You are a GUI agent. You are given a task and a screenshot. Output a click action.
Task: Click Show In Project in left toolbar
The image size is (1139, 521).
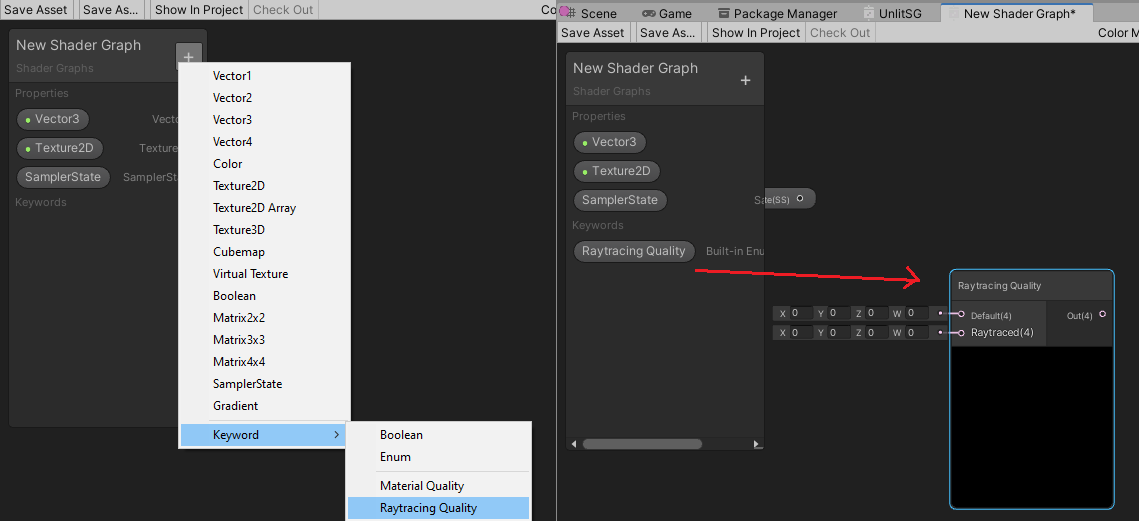click(199, 10)
